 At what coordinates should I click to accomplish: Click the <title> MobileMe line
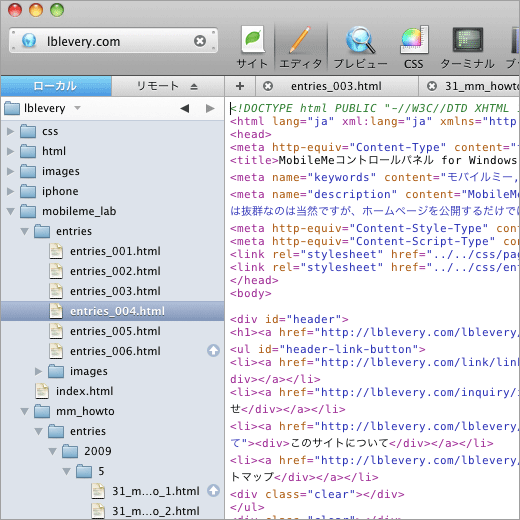tap(374, 160)
